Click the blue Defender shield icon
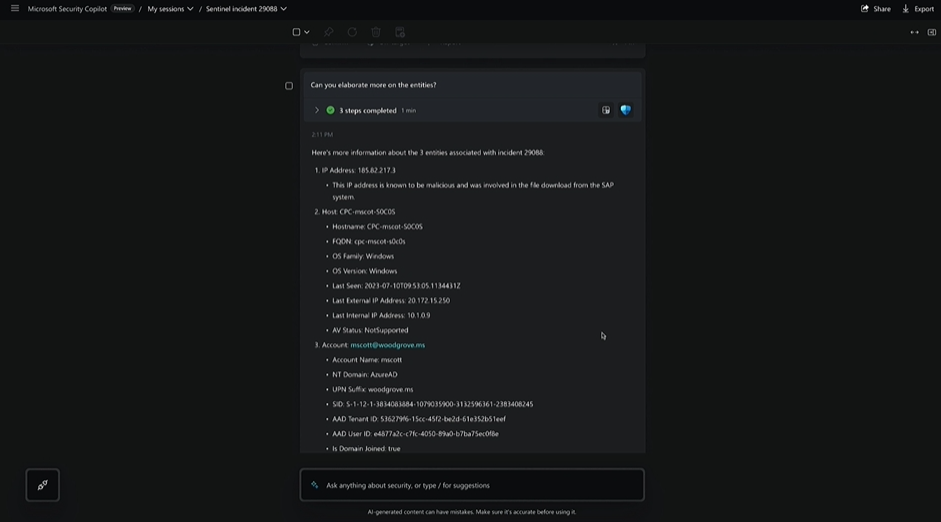Viewport: 941px width, 522px height. pyautogui.click(x=626, y=110)
